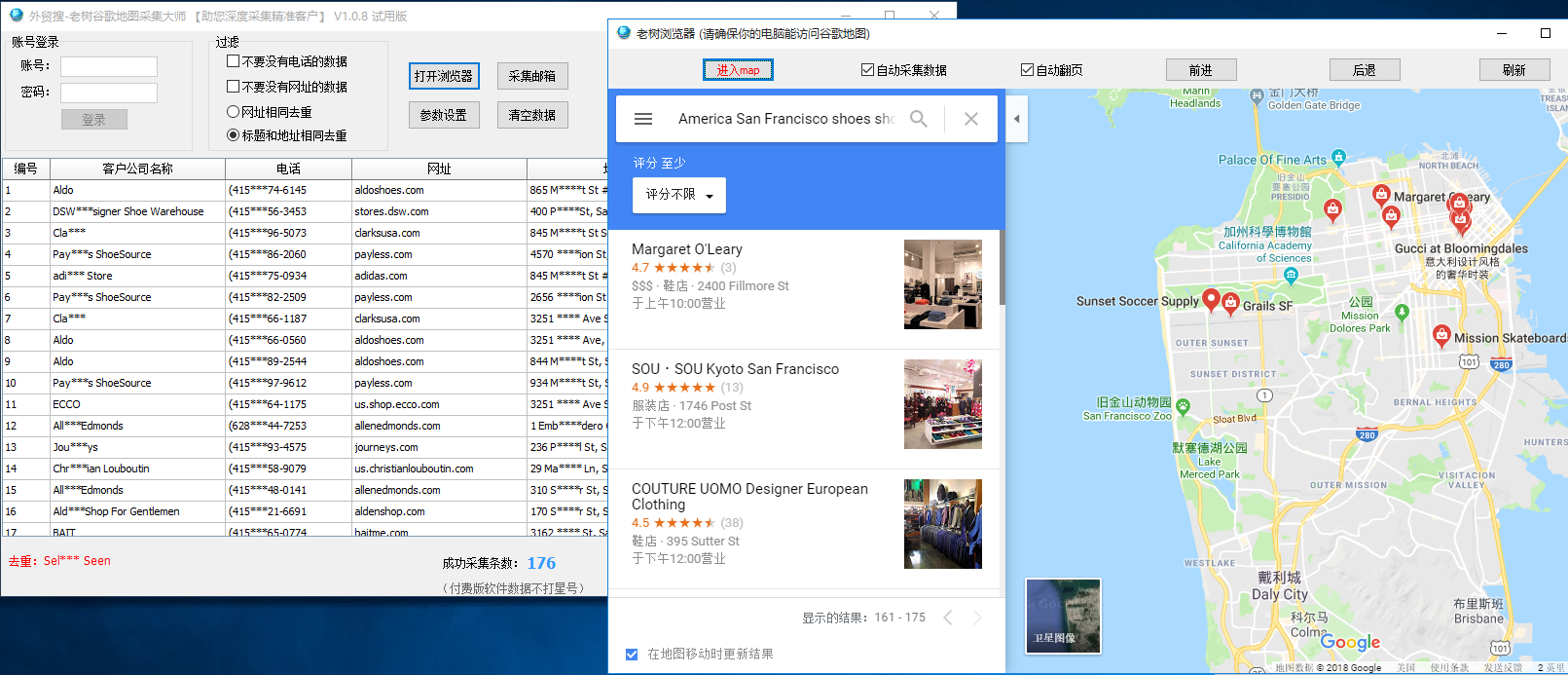Go to previous results page arrow
This screenshot has height=675, width=1568.
coord(948,618)
